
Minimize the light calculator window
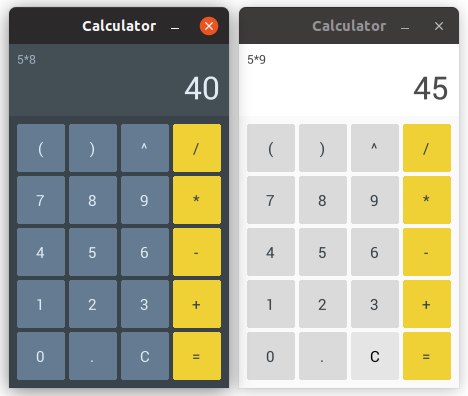tap(405, 27)
